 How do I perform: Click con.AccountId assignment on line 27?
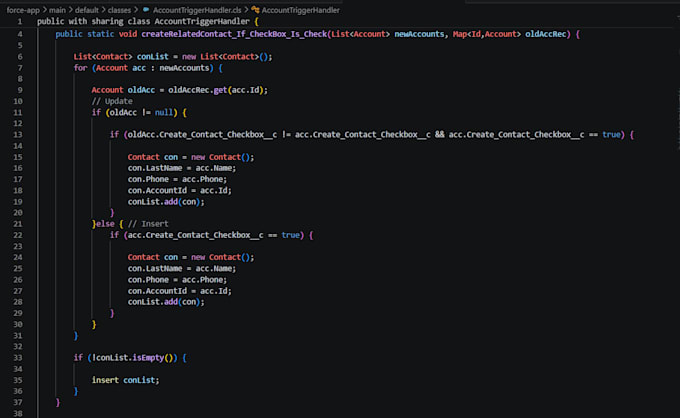click(180, 291)
